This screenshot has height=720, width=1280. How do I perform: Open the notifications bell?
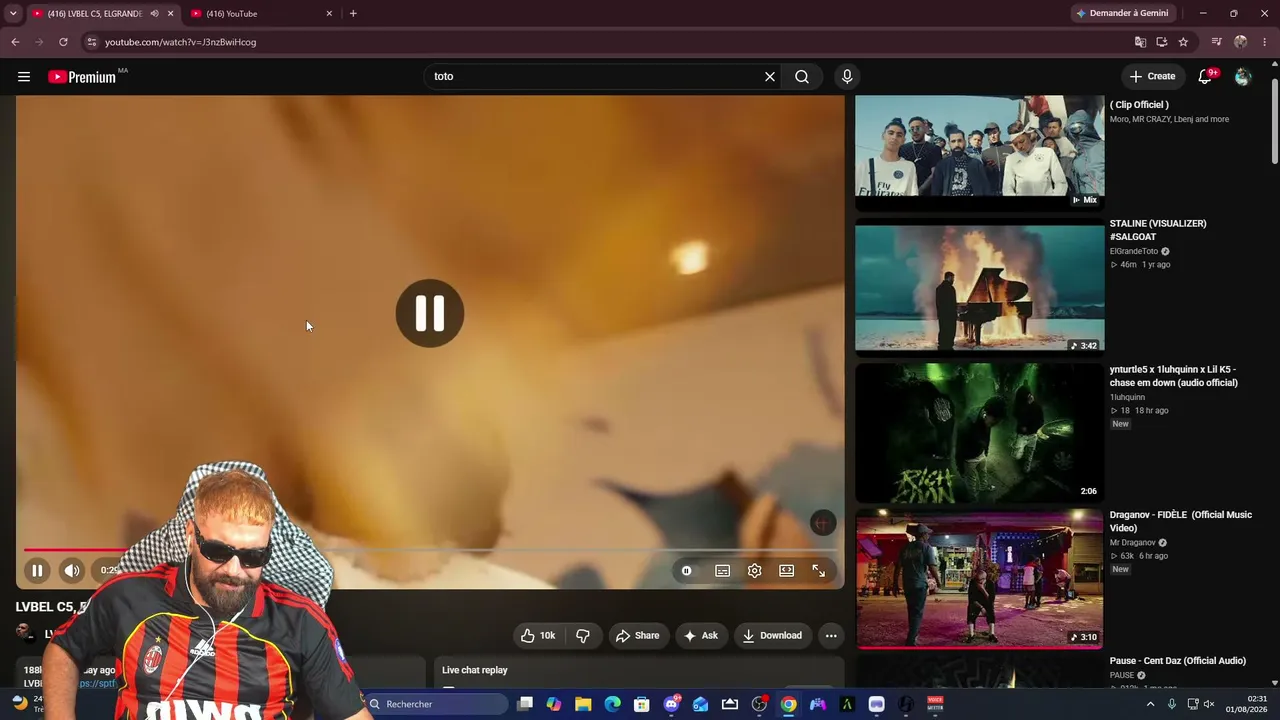(x=1206, y=77)
